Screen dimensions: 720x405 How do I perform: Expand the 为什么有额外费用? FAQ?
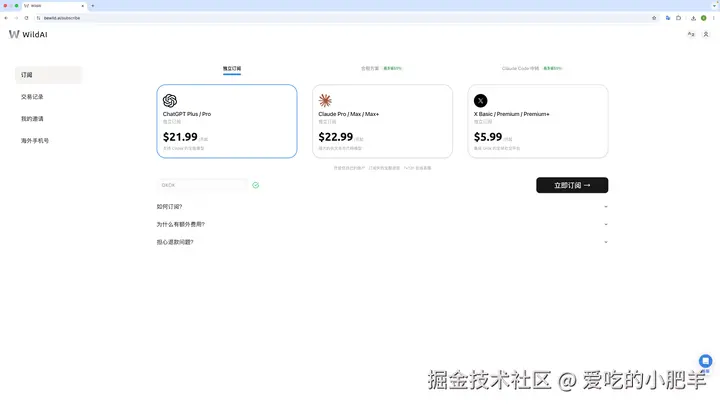coord(382,224)
